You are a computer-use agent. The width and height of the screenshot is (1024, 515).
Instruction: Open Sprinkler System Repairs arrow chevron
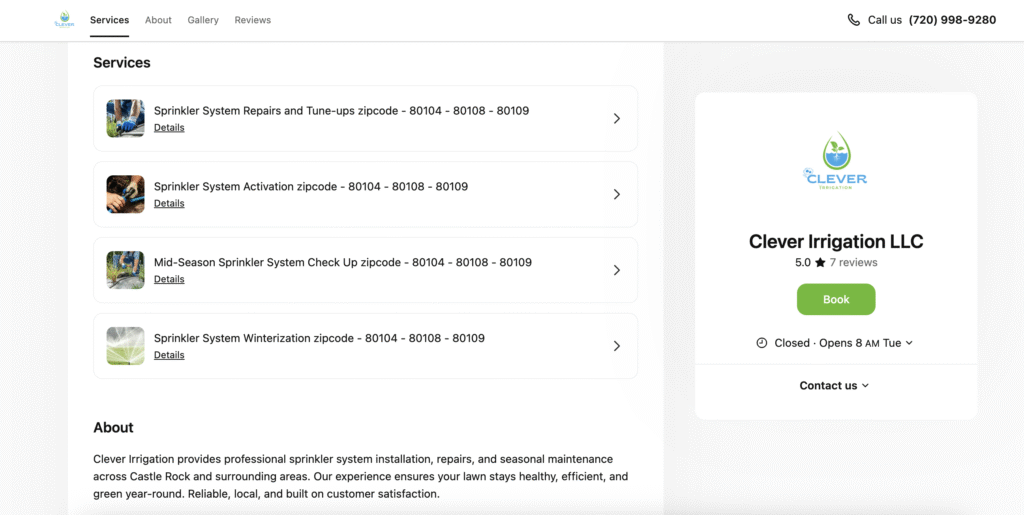point(617,118)
